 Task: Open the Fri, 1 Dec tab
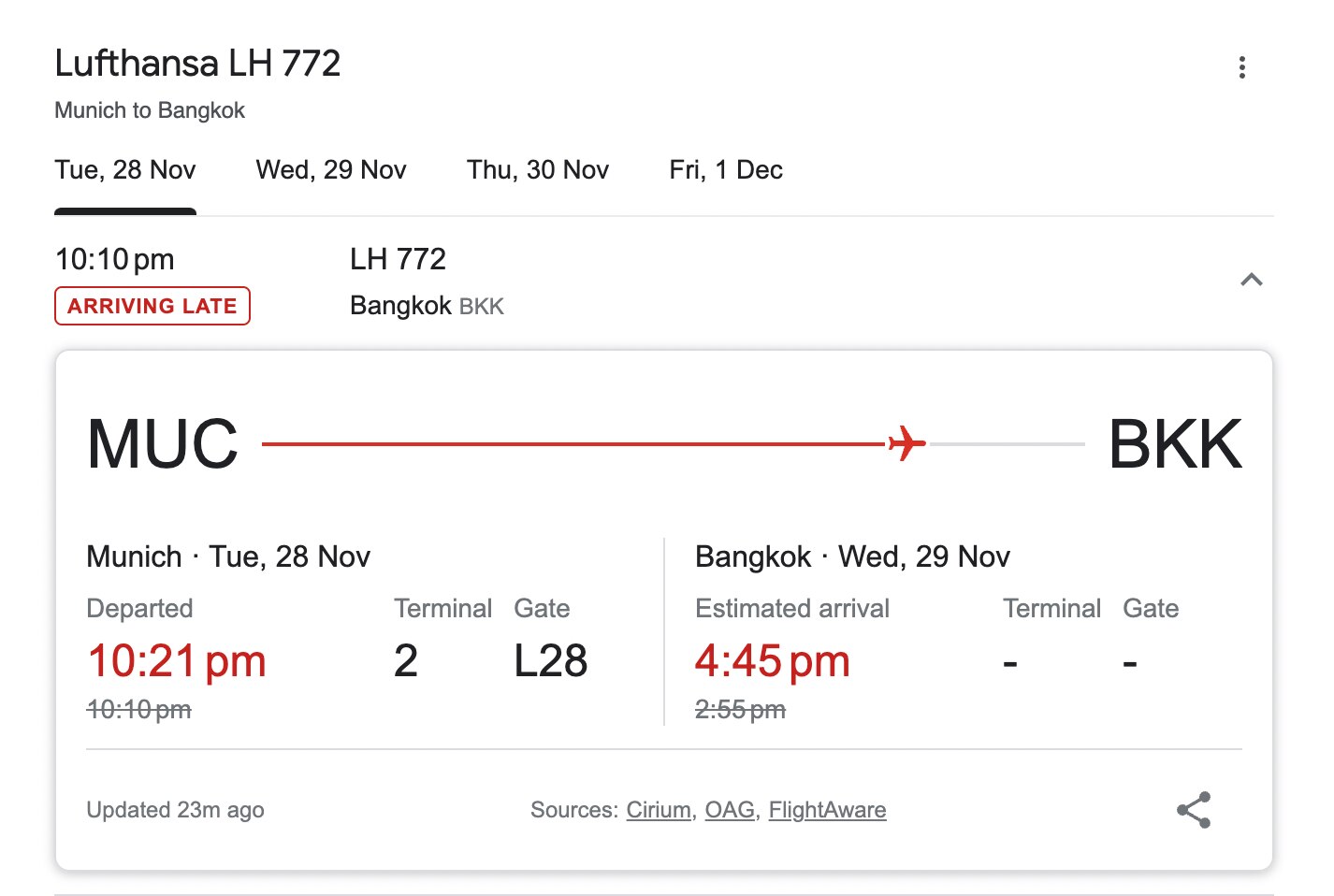point(726,170)
